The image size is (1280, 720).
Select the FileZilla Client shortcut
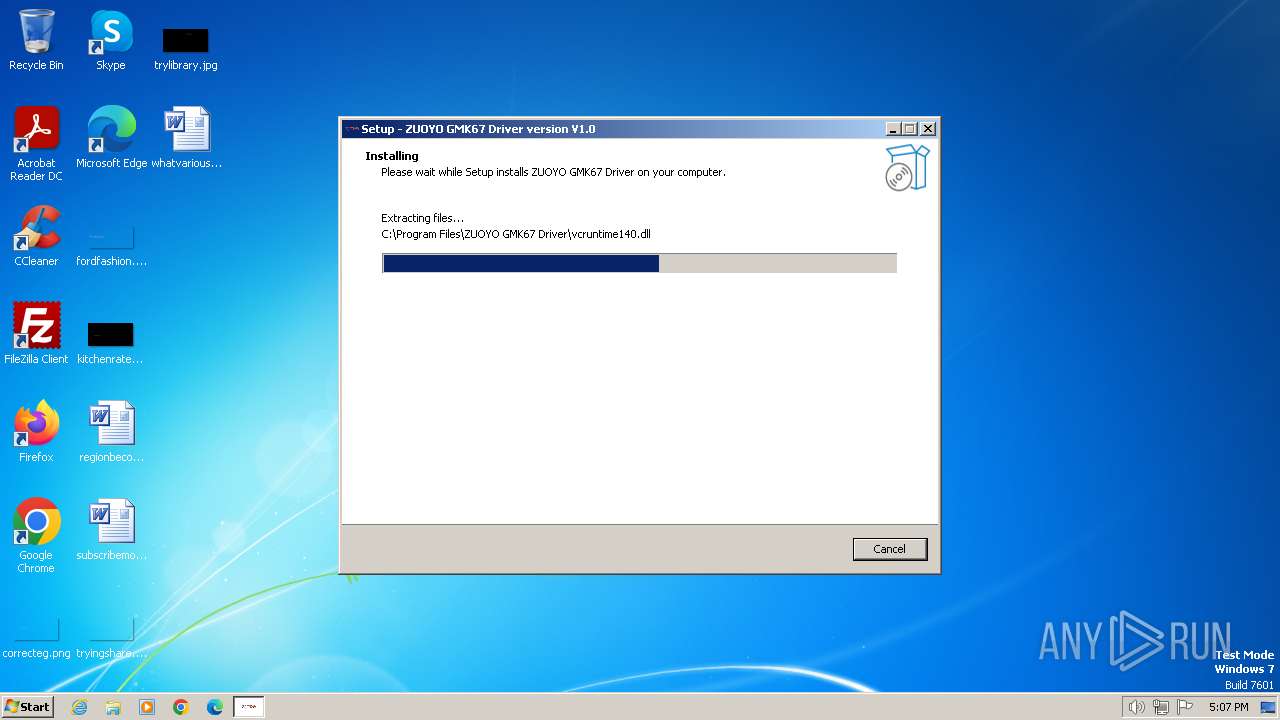(36, 334)
